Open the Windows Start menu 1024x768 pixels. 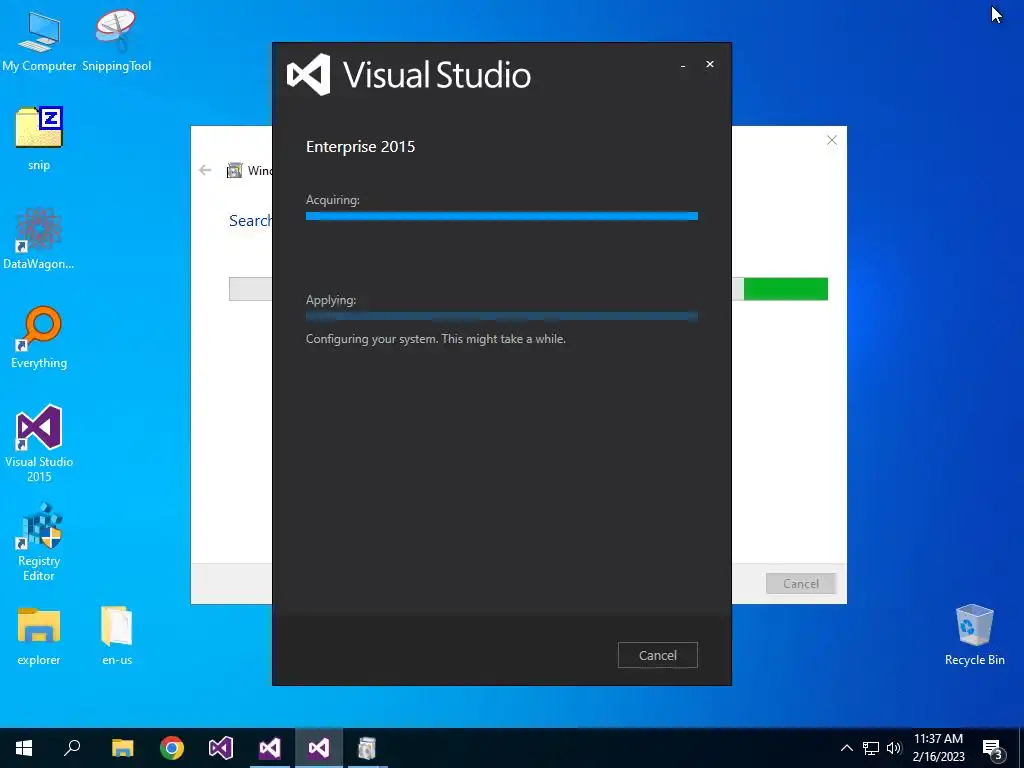[x=24, y=748]
